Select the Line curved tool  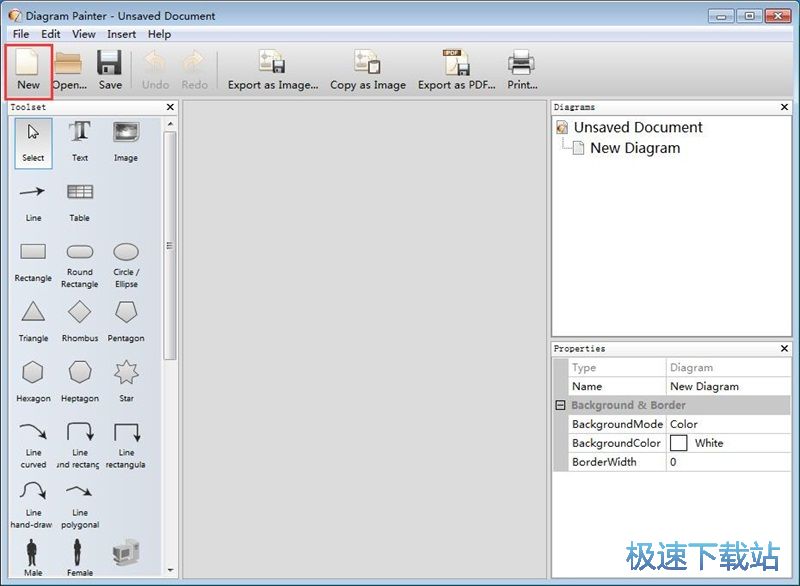(x=33, y=446)
